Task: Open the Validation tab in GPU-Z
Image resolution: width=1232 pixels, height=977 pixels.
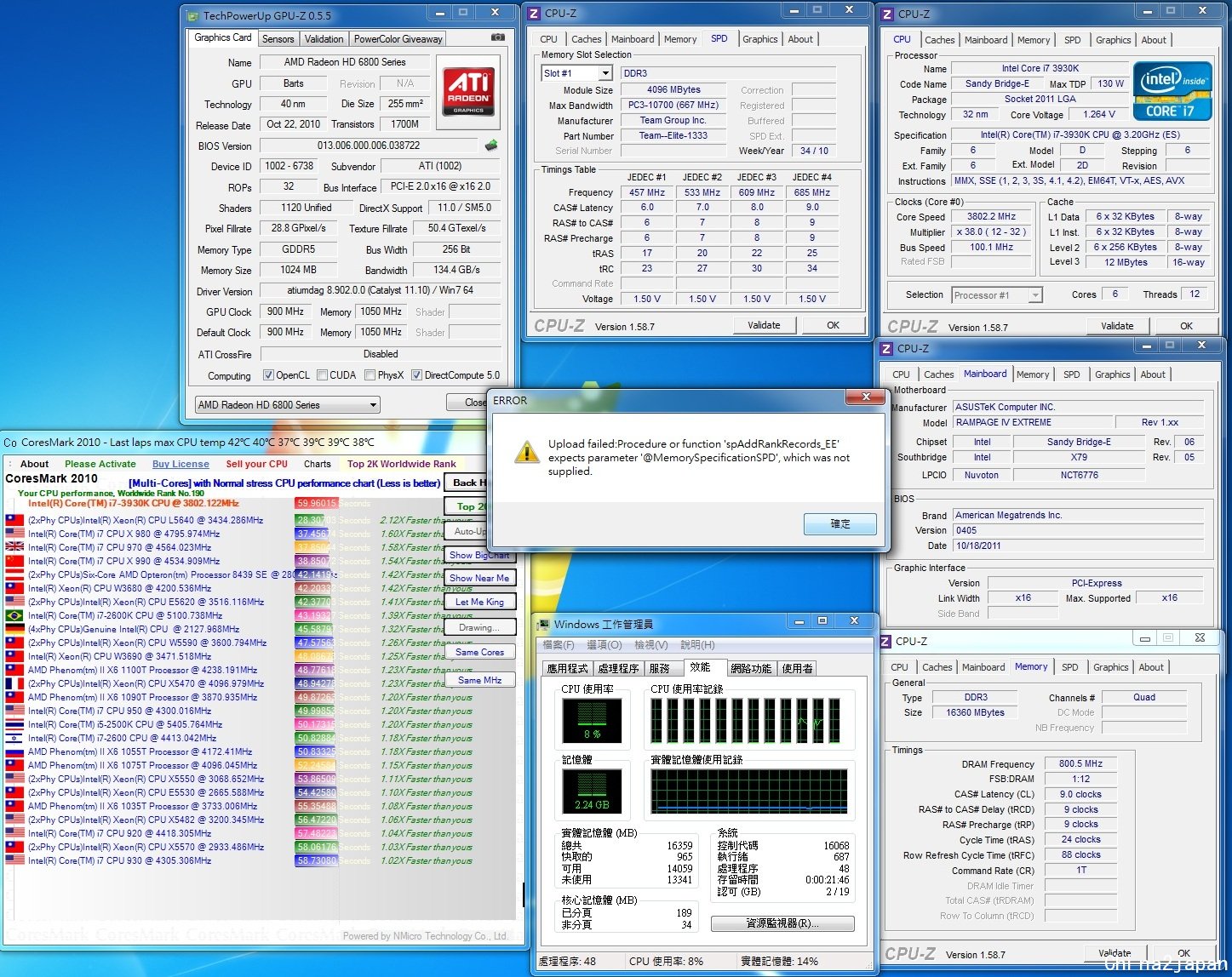Action: click(x=324, y=39)
